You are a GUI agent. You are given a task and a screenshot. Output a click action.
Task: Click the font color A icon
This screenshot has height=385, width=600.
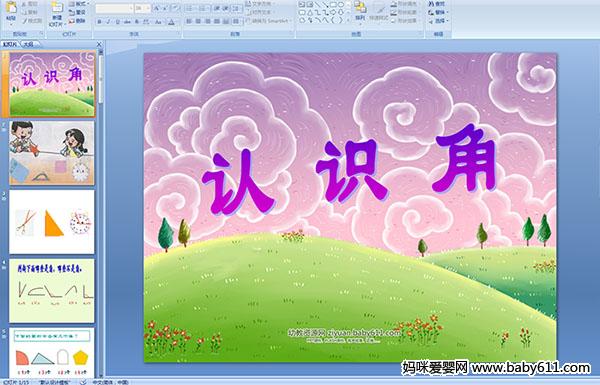171,22
